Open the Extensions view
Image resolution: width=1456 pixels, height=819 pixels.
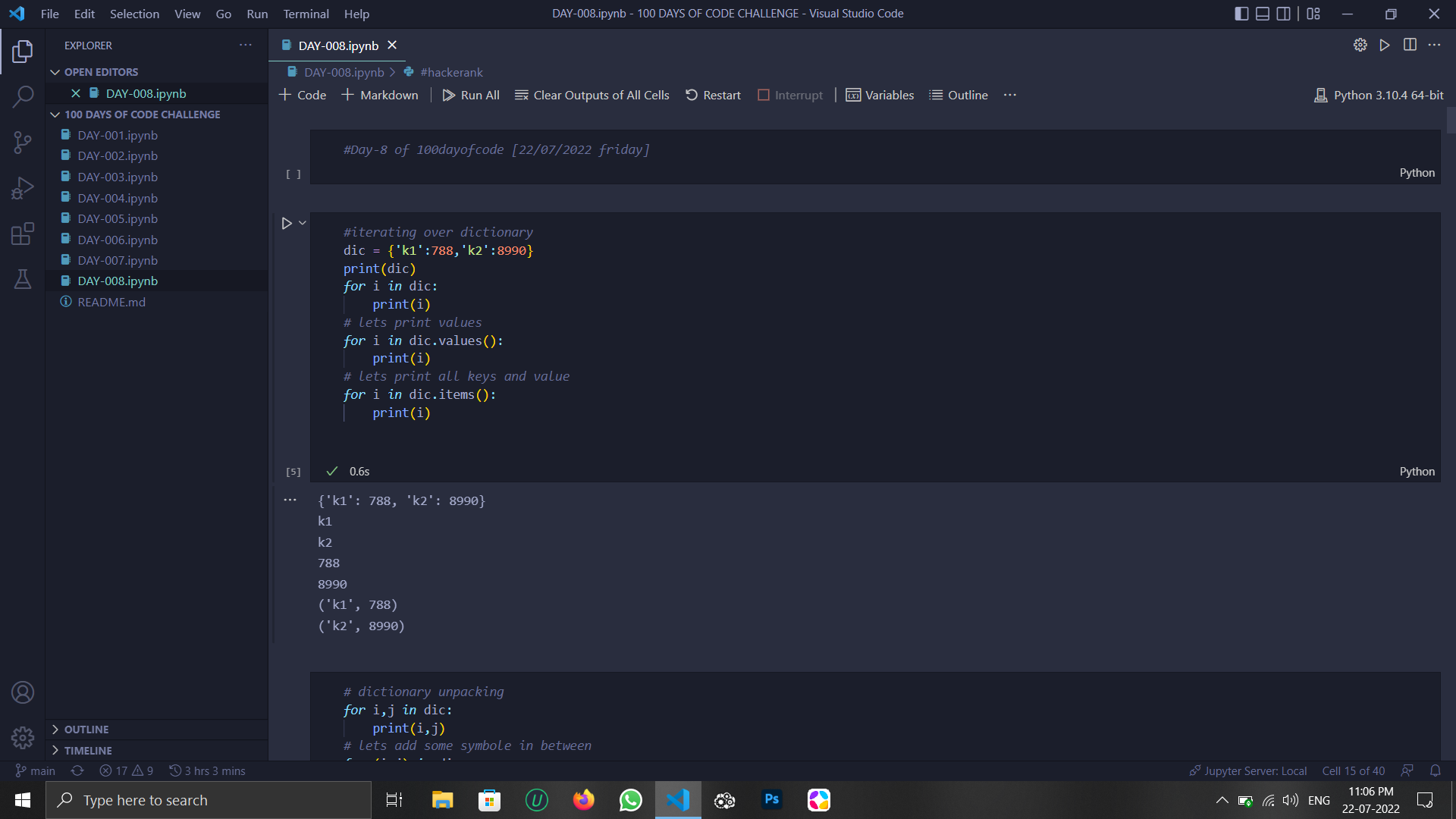point(23,234)
